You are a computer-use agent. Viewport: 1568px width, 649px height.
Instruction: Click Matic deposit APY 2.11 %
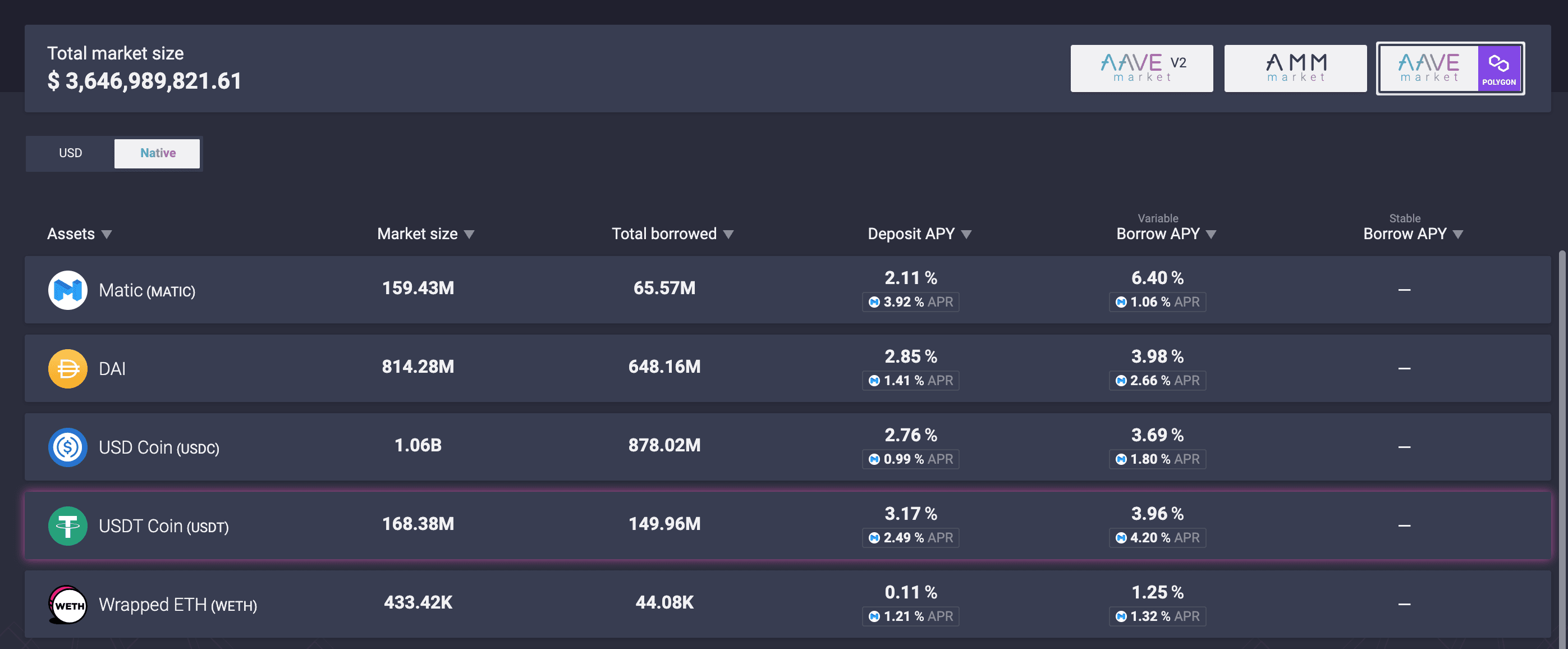coord(911,278)
